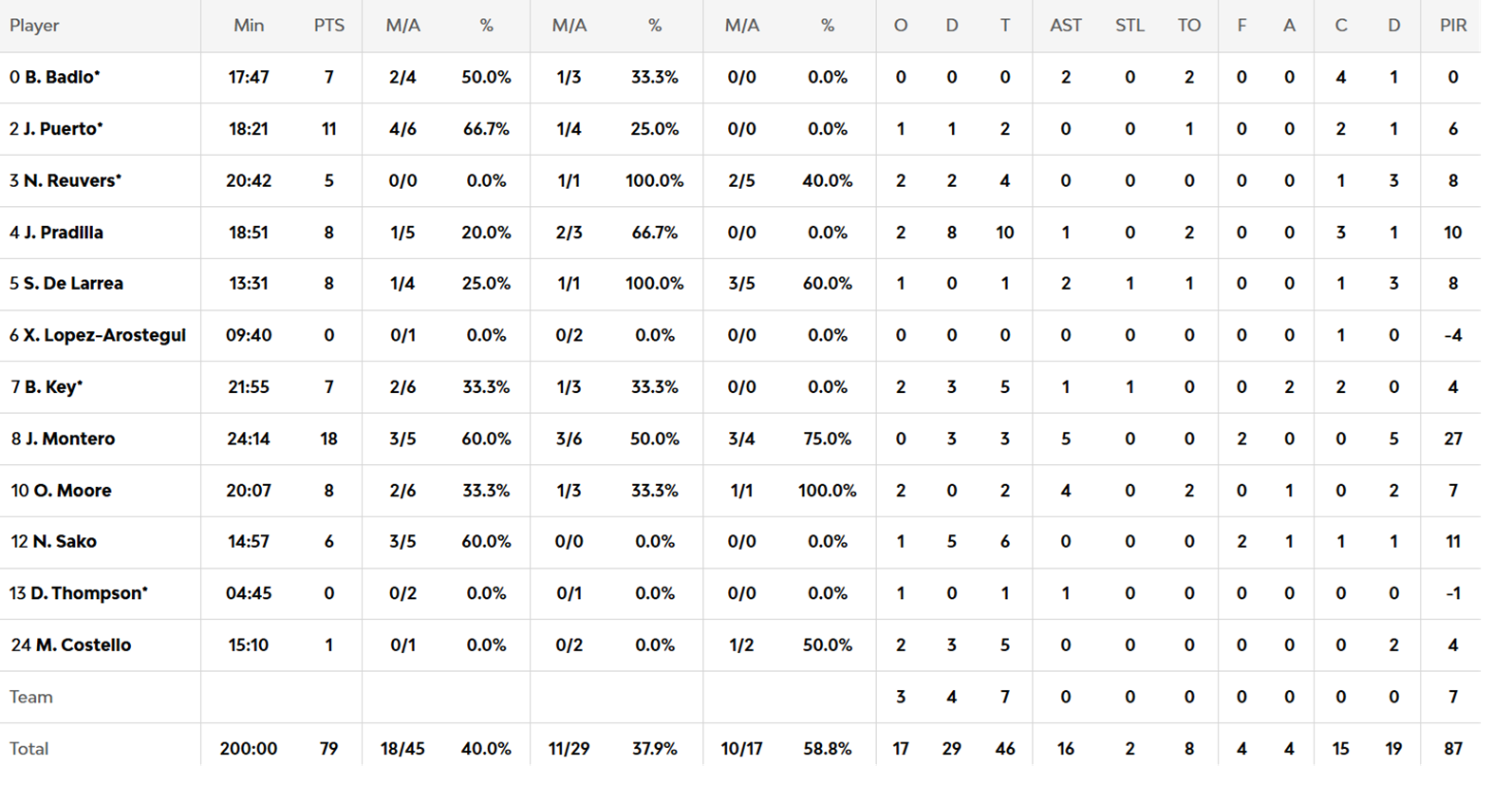Click B. Key player name
The image size is (1512, 785).
click(52, 387)
